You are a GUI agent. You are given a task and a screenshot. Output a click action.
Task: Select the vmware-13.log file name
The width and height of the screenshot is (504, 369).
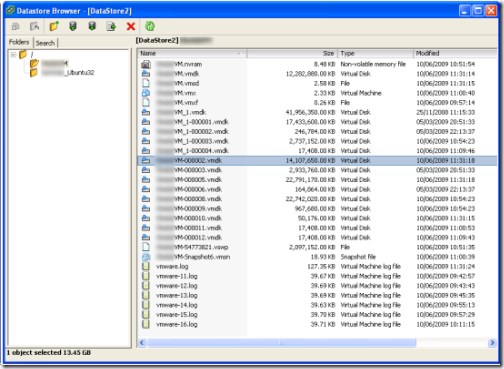(x=177, y=296)
